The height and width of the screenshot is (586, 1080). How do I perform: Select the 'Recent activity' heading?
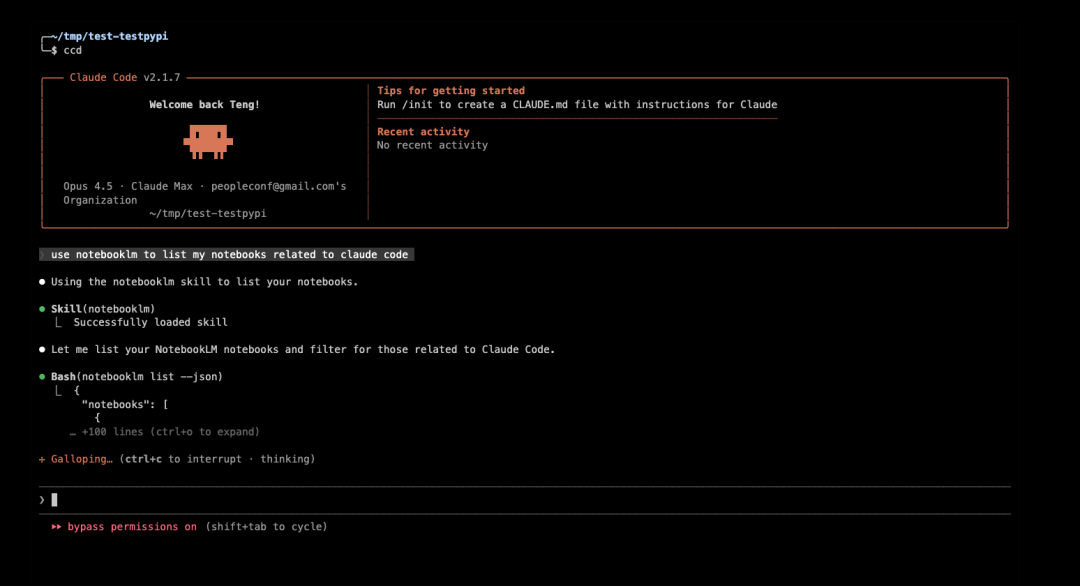[423, 132]
